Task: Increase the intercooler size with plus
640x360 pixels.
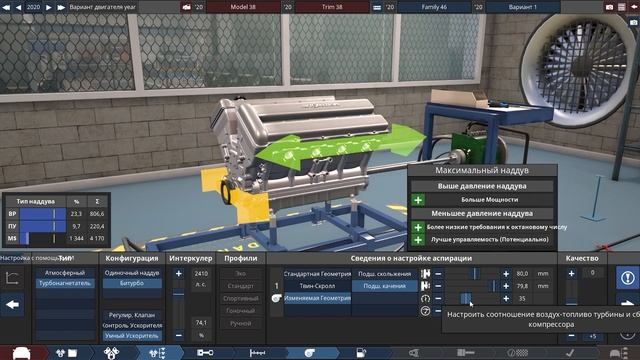Action: 178,273
